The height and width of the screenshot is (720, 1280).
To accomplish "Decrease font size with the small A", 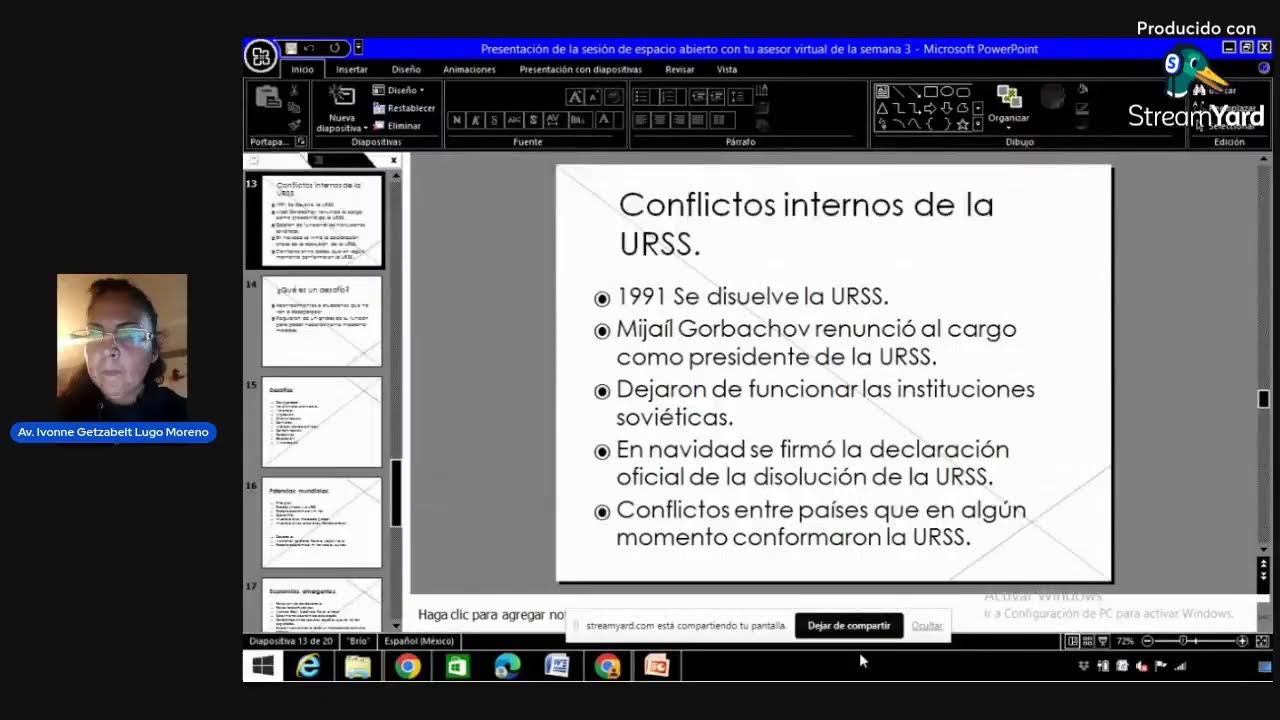I will [x=594, y=97].
